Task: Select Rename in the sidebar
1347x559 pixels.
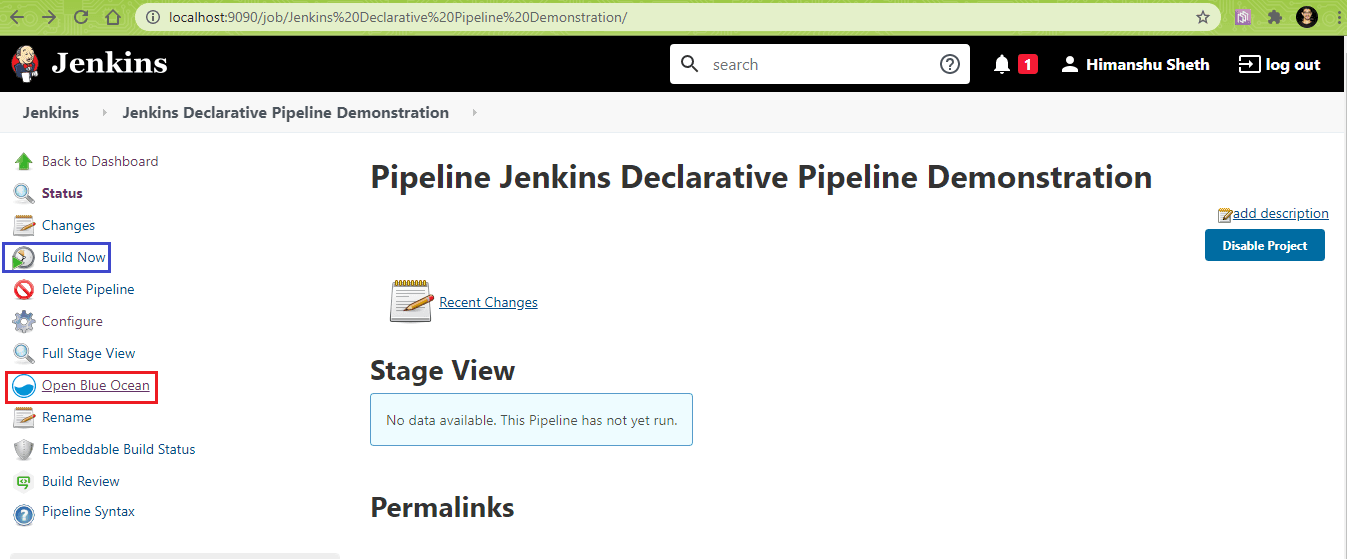Action: [67, 417]
